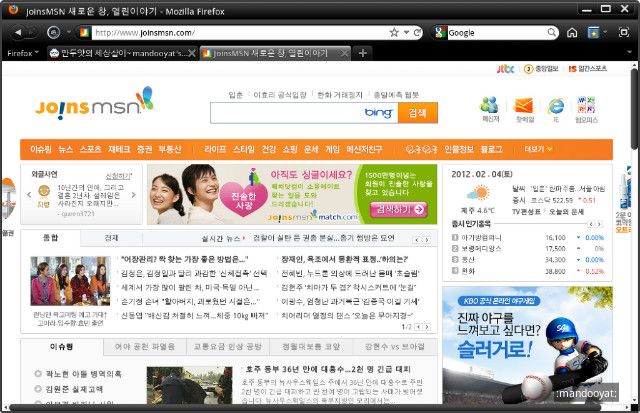Open the history dropdown arrow beside identity icon

(69, 32)
